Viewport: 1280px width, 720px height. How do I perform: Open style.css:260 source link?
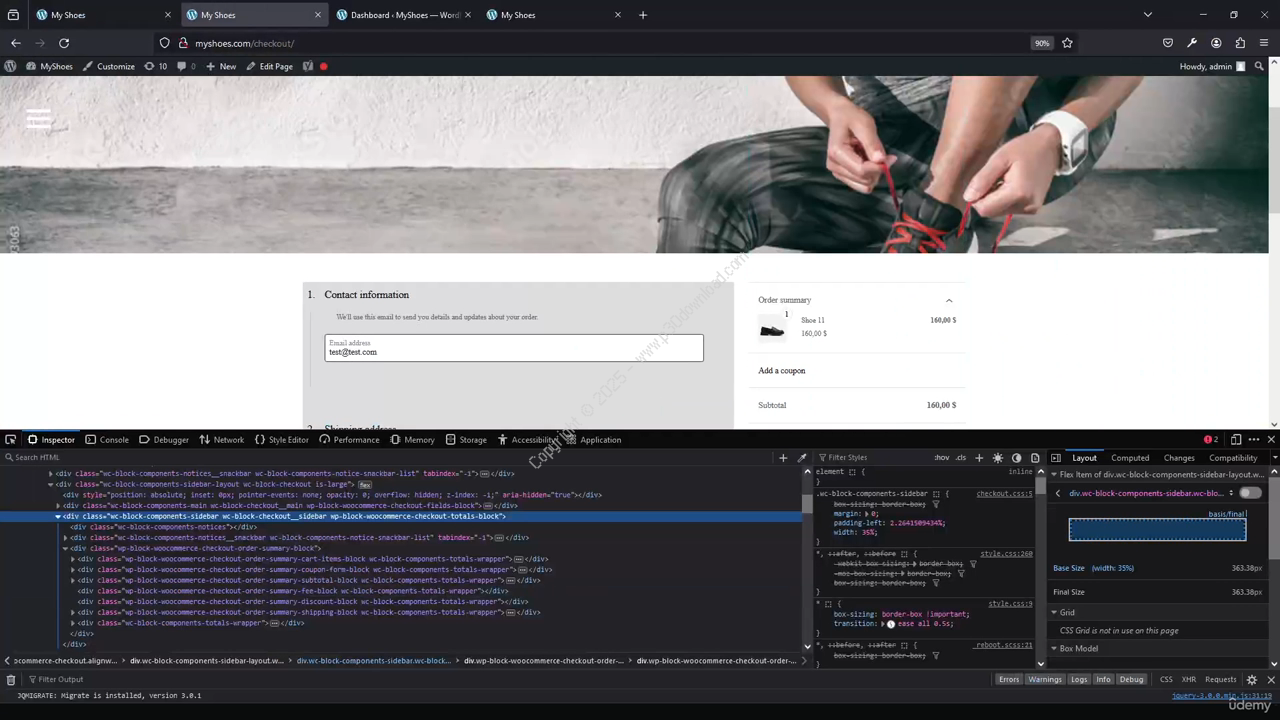1006,553
